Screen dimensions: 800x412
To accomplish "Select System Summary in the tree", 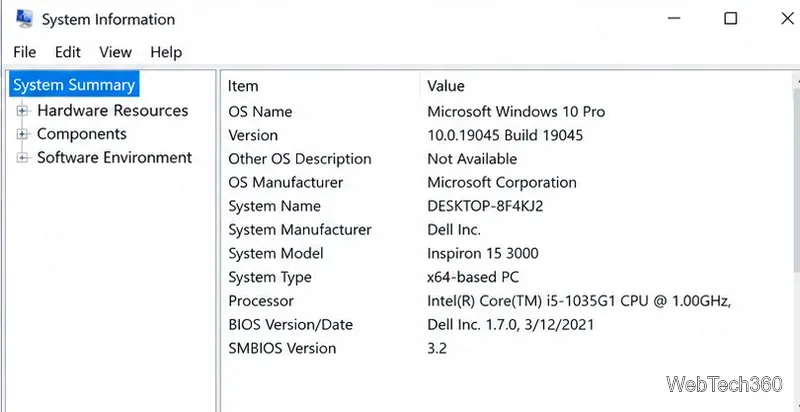I will click(x=74, y=85).
